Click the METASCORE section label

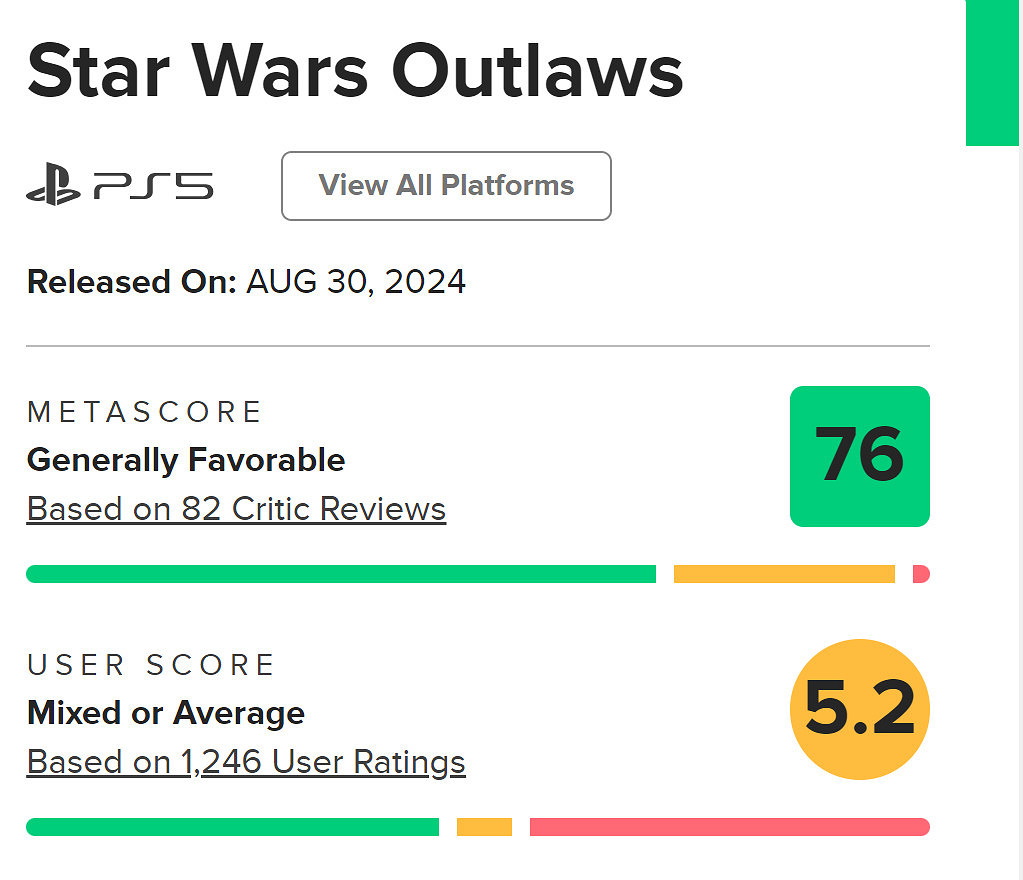click(144, 412)
